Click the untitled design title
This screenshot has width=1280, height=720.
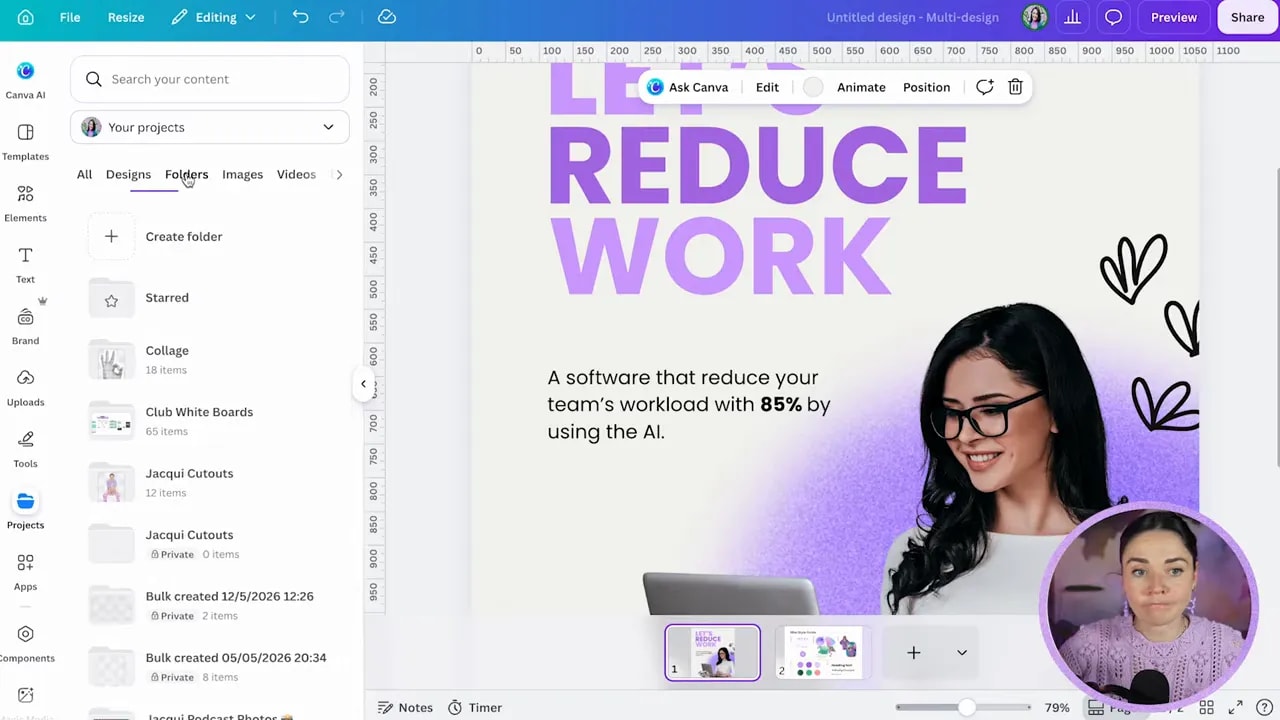coord(912,17)
